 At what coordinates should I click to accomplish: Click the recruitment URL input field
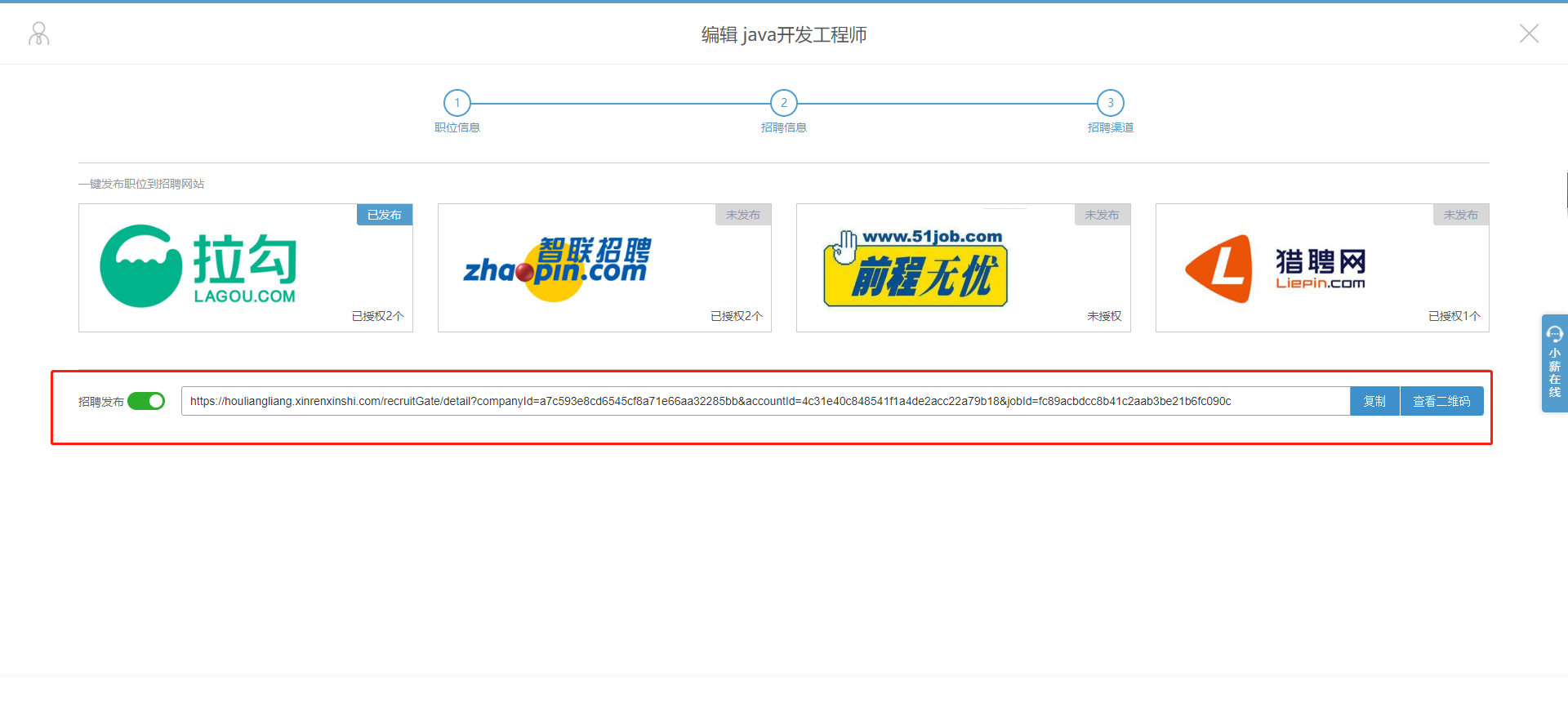(765, 401)
